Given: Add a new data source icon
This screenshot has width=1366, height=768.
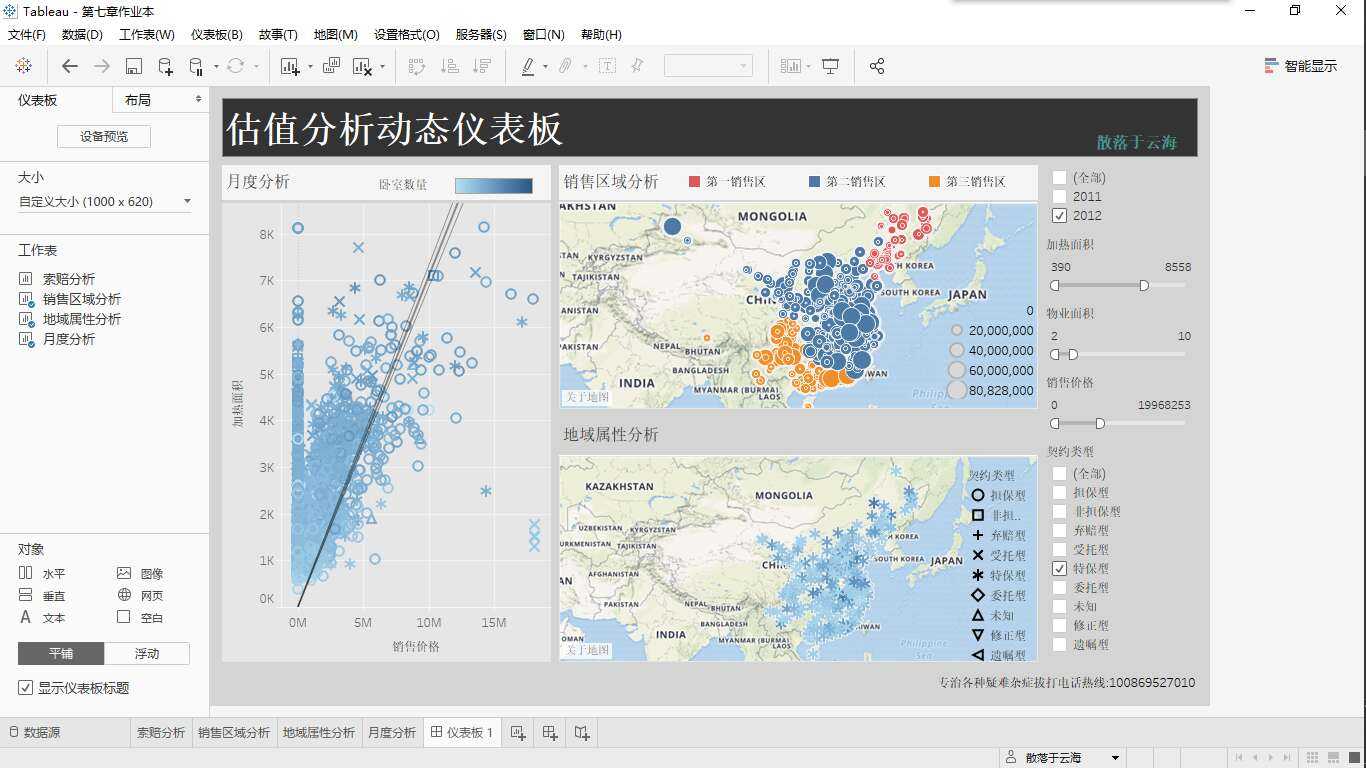Looking at the screenshot, I should [166, 66].
